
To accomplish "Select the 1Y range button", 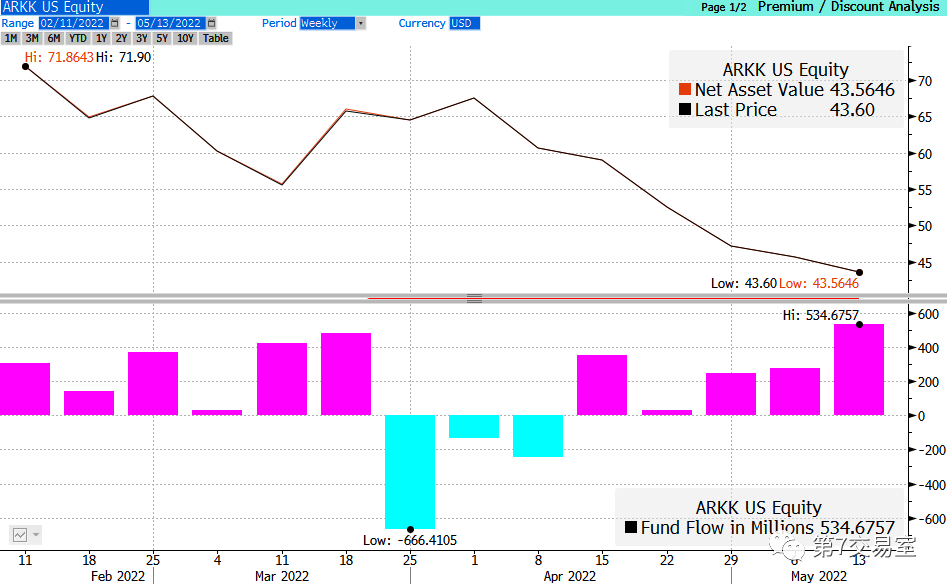I will tap(101, 38).
